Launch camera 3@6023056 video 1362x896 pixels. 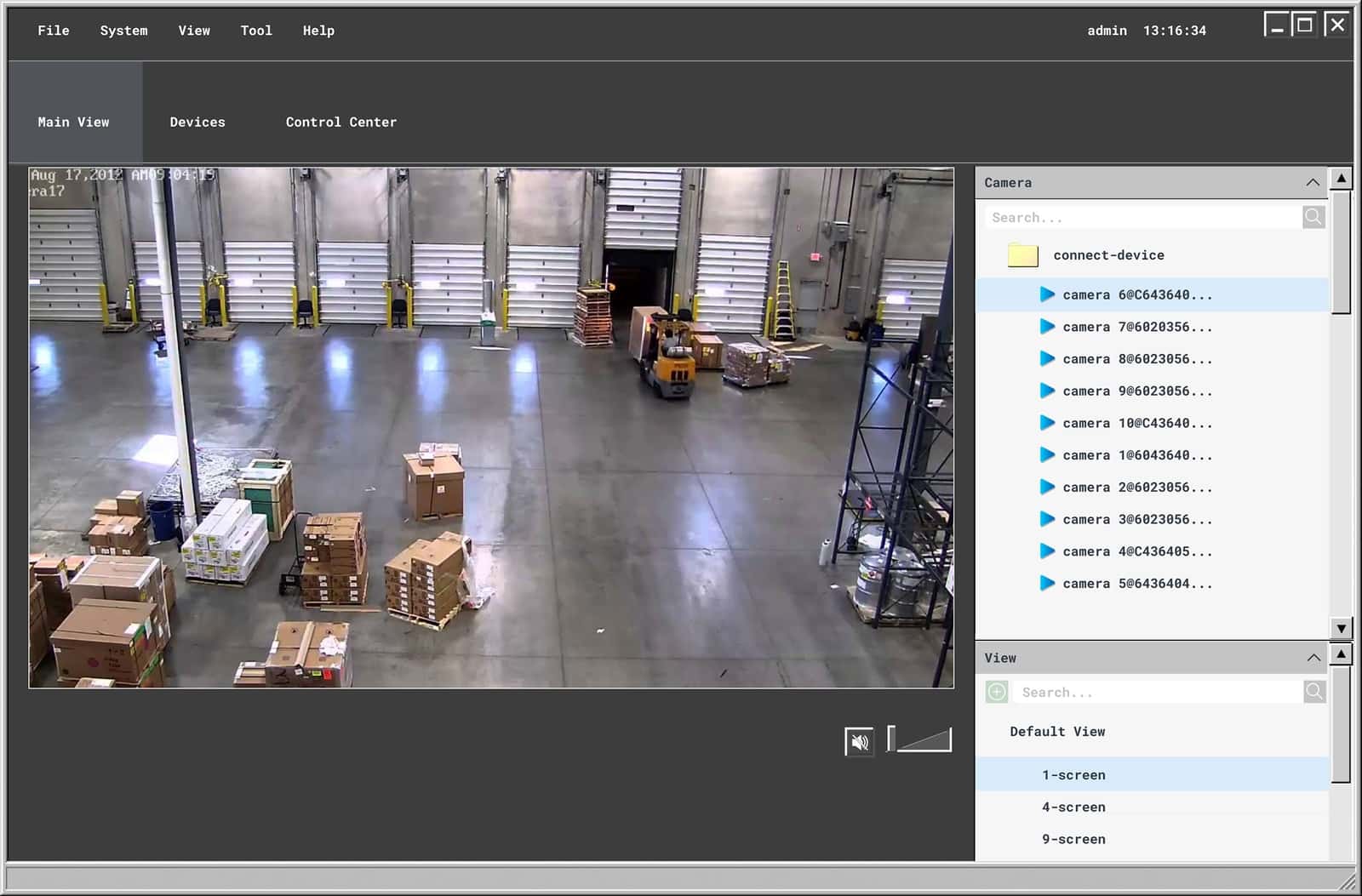pyautogui.click(x=1047, y=519)
